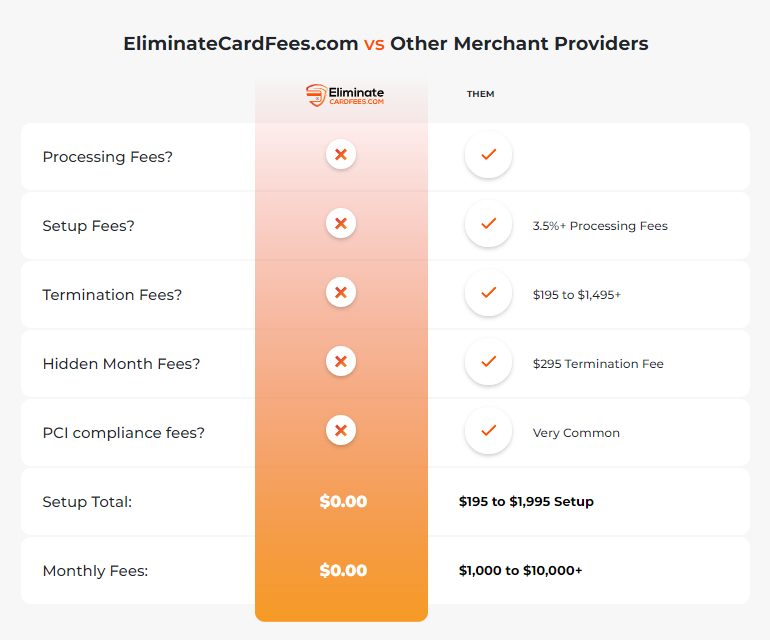
Task: Click the EliminateCardFees.com logo
Action: coord(345,95)
